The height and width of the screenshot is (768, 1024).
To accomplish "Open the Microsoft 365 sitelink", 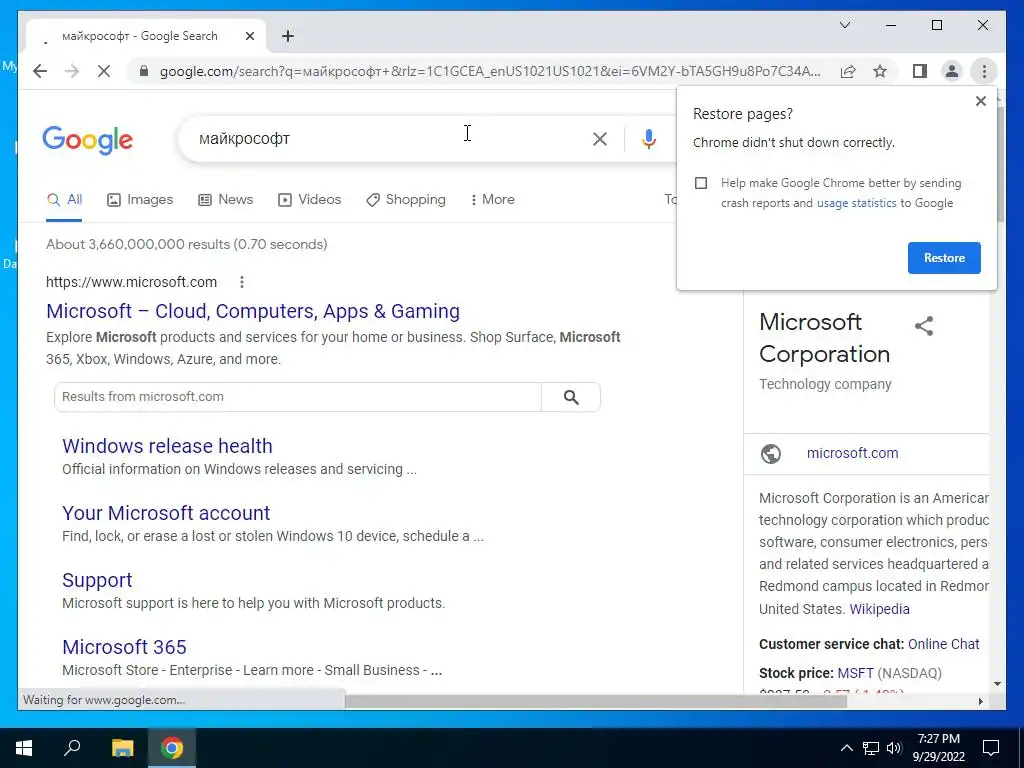I will click(124, 647).
